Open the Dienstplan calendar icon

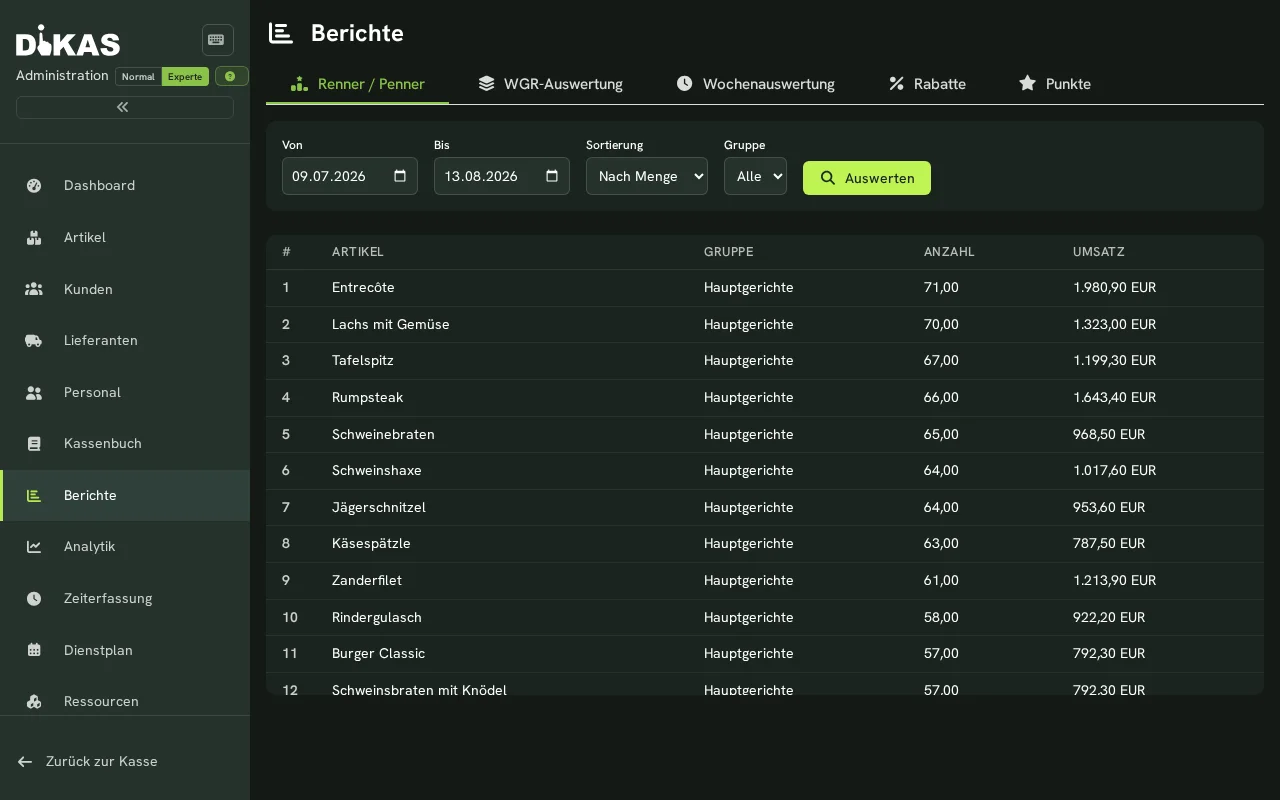[34, 650]
